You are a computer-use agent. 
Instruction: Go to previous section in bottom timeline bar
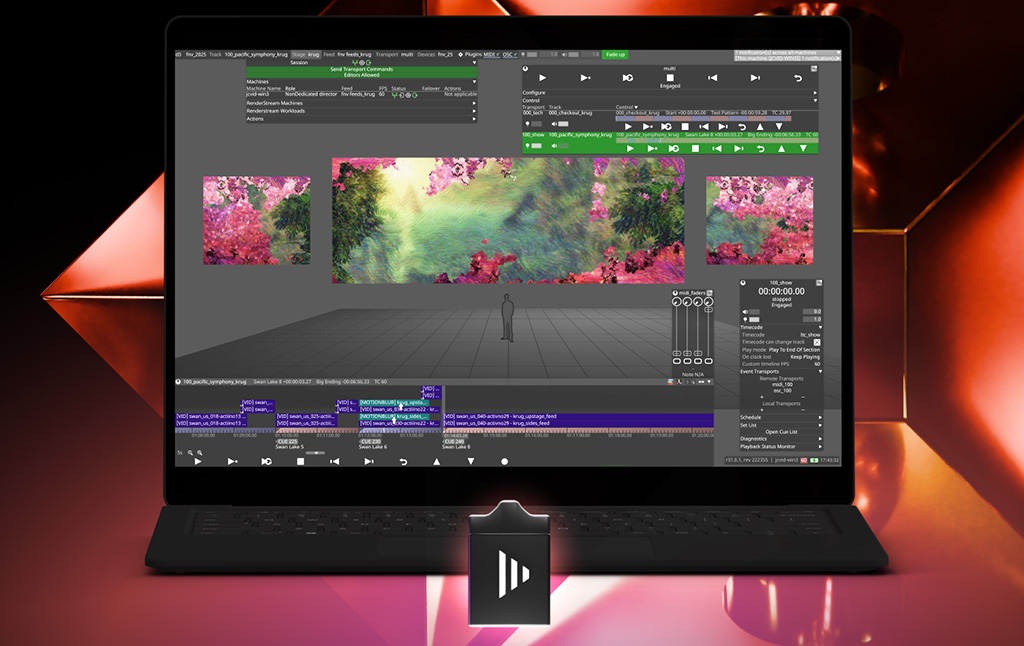334,461
